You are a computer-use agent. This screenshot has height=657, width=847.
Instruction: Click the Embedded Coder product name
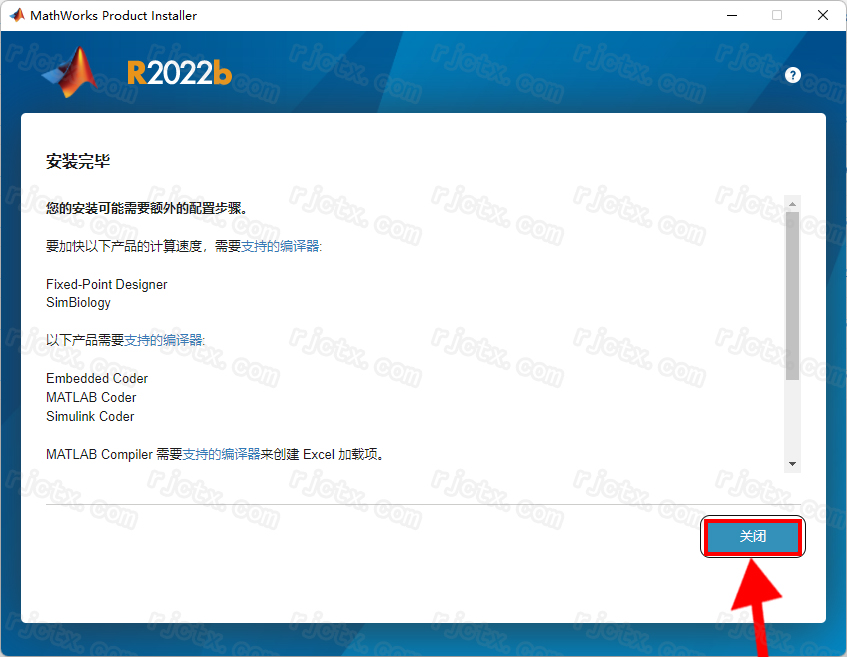97,378
